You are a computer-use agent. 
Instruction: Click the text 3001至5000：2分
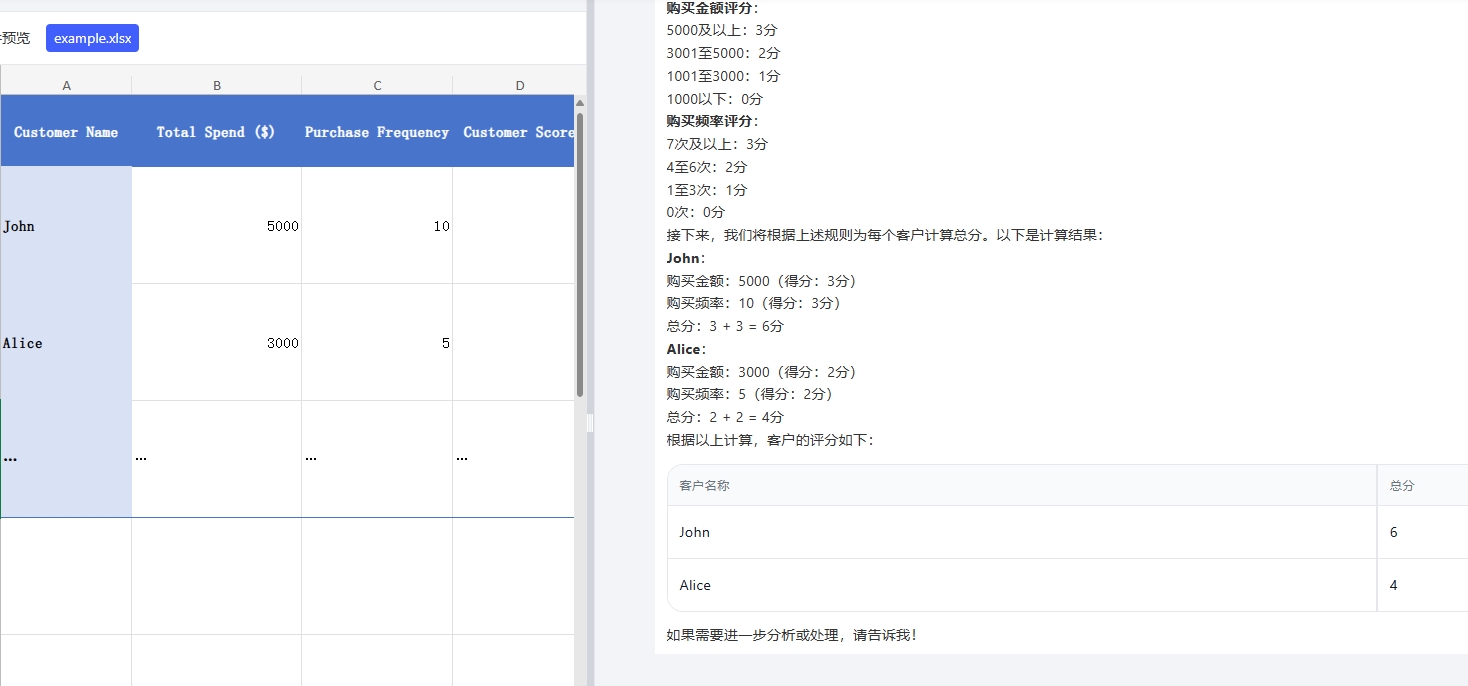[724, 53]
